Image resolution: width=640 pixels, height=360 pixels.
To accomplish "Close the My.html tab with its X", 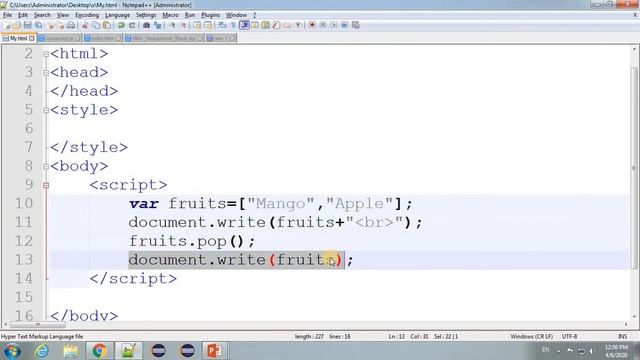I will (31, 38).
